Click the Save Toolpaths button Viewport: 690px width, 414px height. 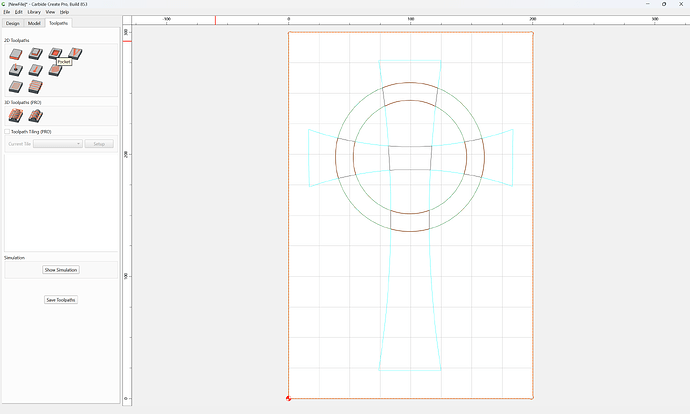click(x=61, y=300)
